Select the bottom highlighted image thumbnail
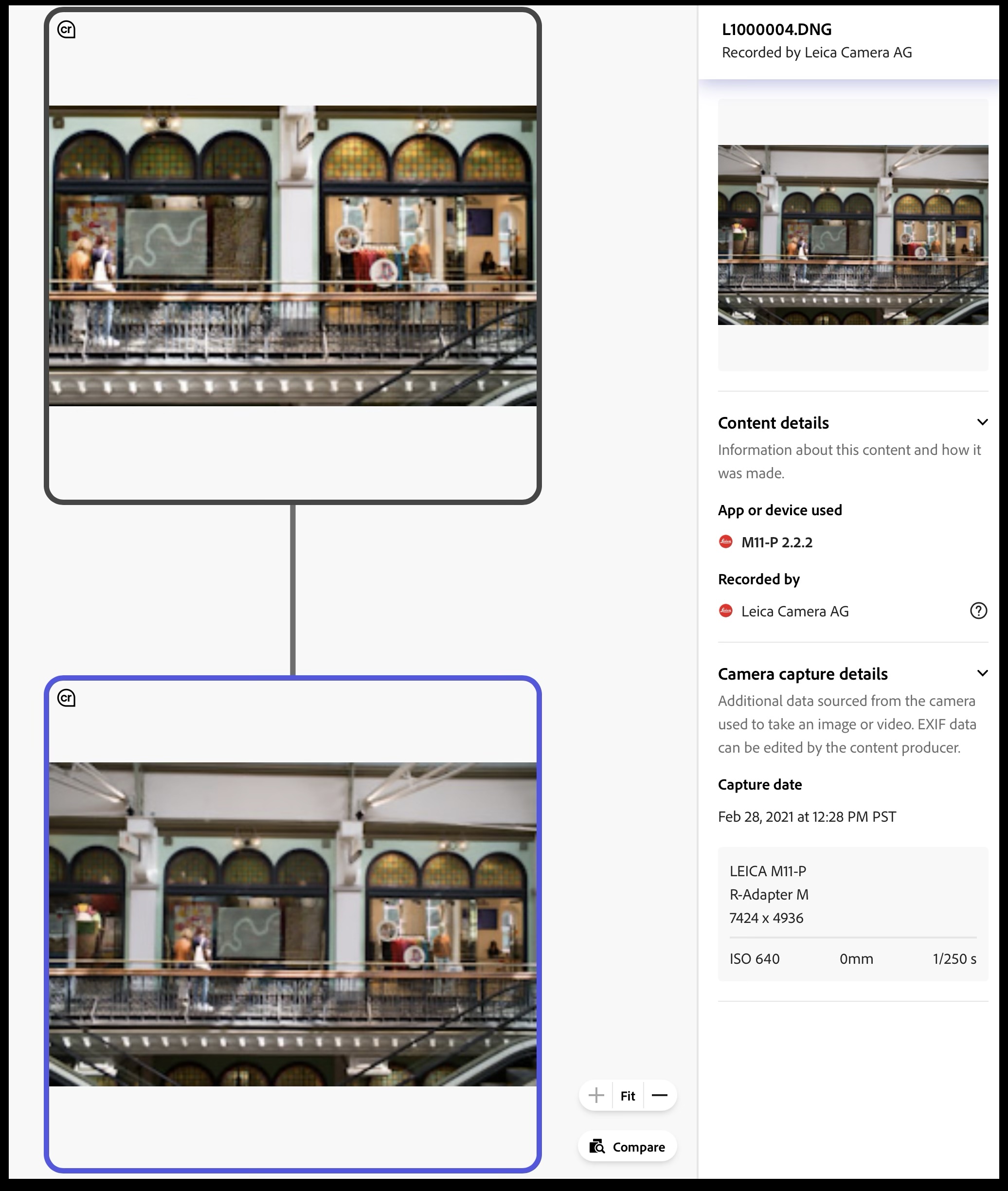Image resolution: width=1008 pixels, height=1191 pixels. click(x=292, y=923)
